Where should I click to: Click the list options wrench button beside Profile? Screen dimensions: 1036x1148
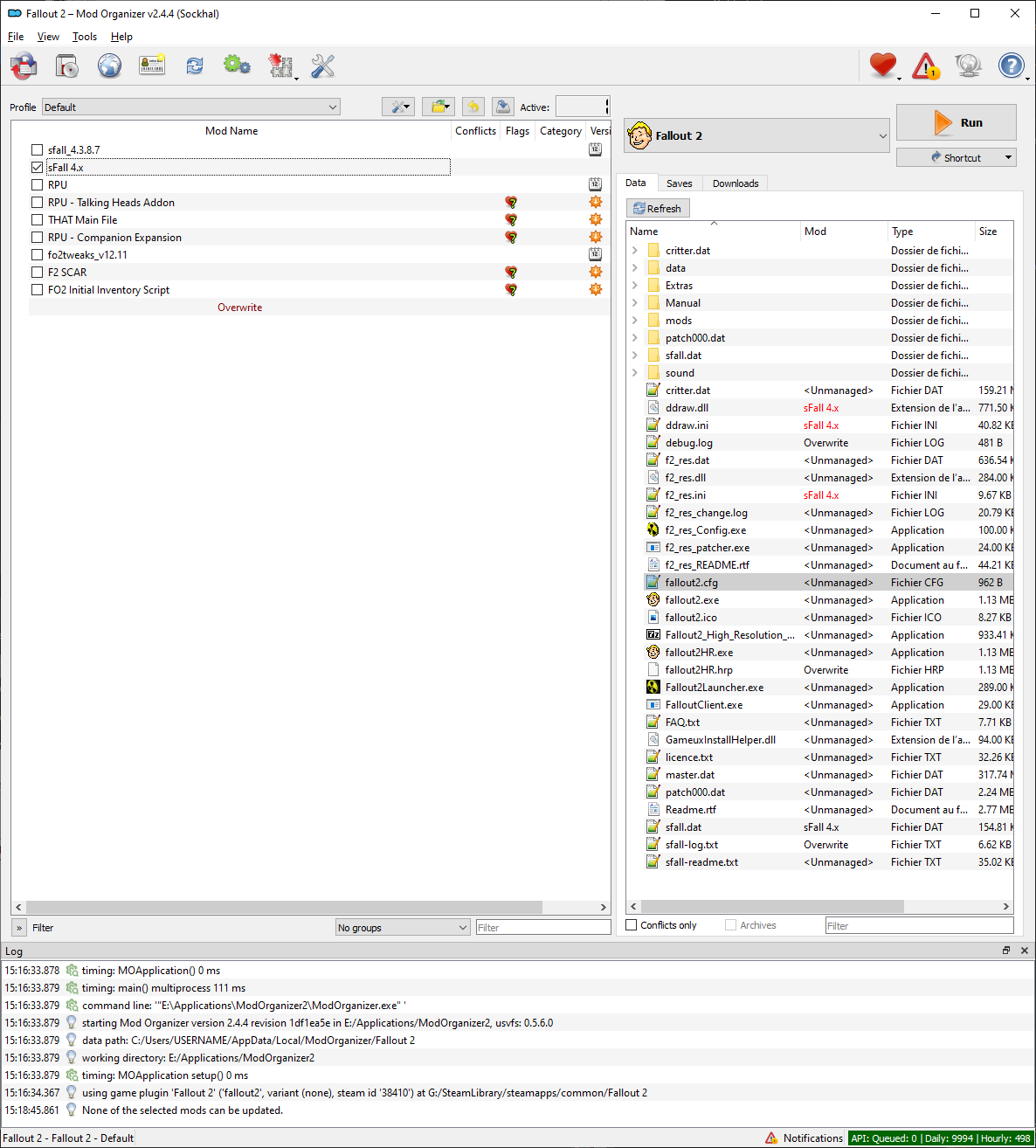[x=398, y=107]
